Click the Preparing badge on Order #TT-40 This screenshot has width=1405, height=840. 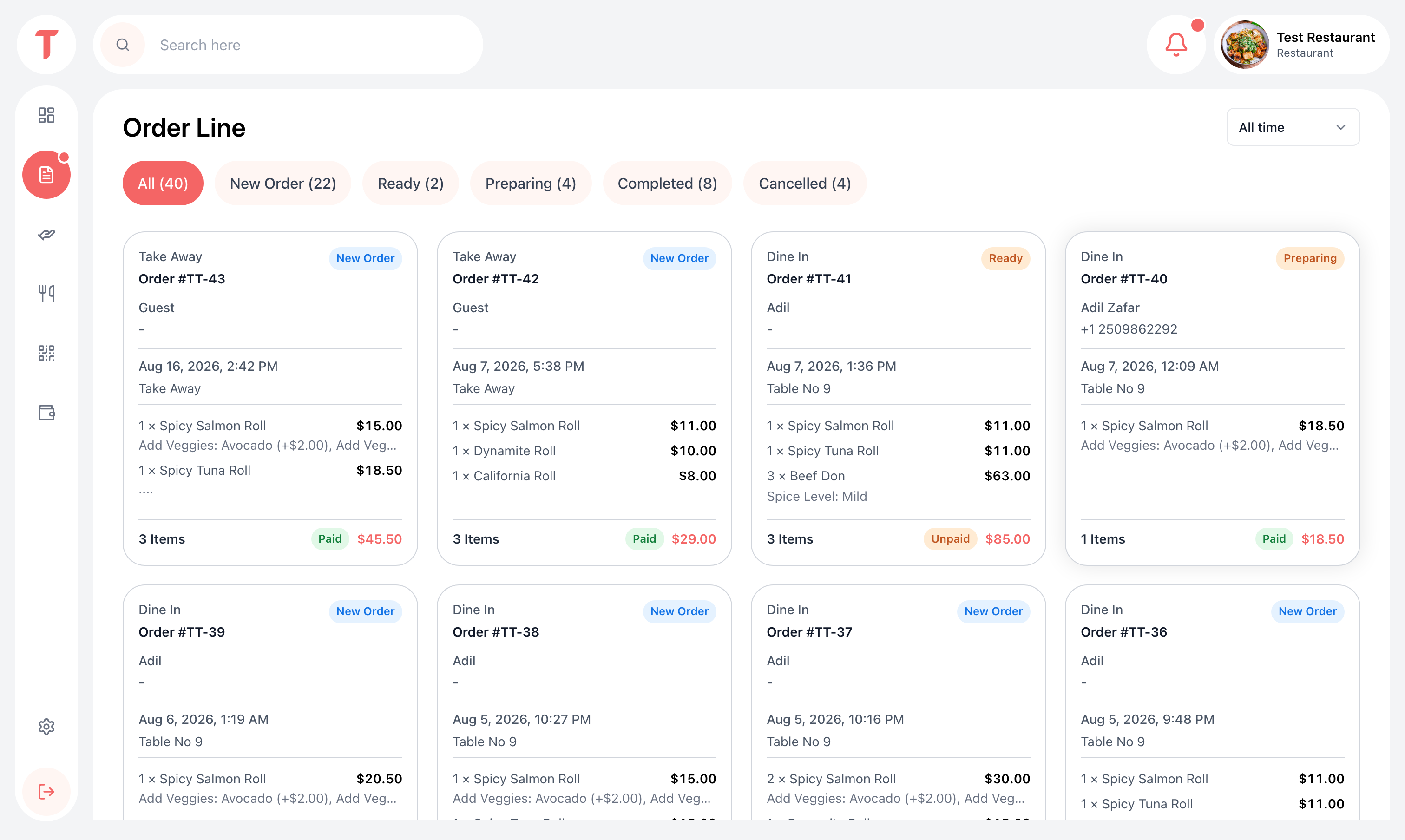[1310, 258]
